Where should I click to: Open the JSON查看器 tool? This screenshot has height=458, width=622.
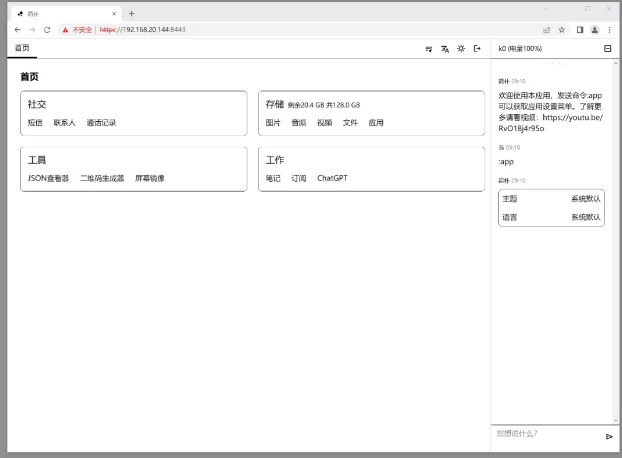click(48, 179)
